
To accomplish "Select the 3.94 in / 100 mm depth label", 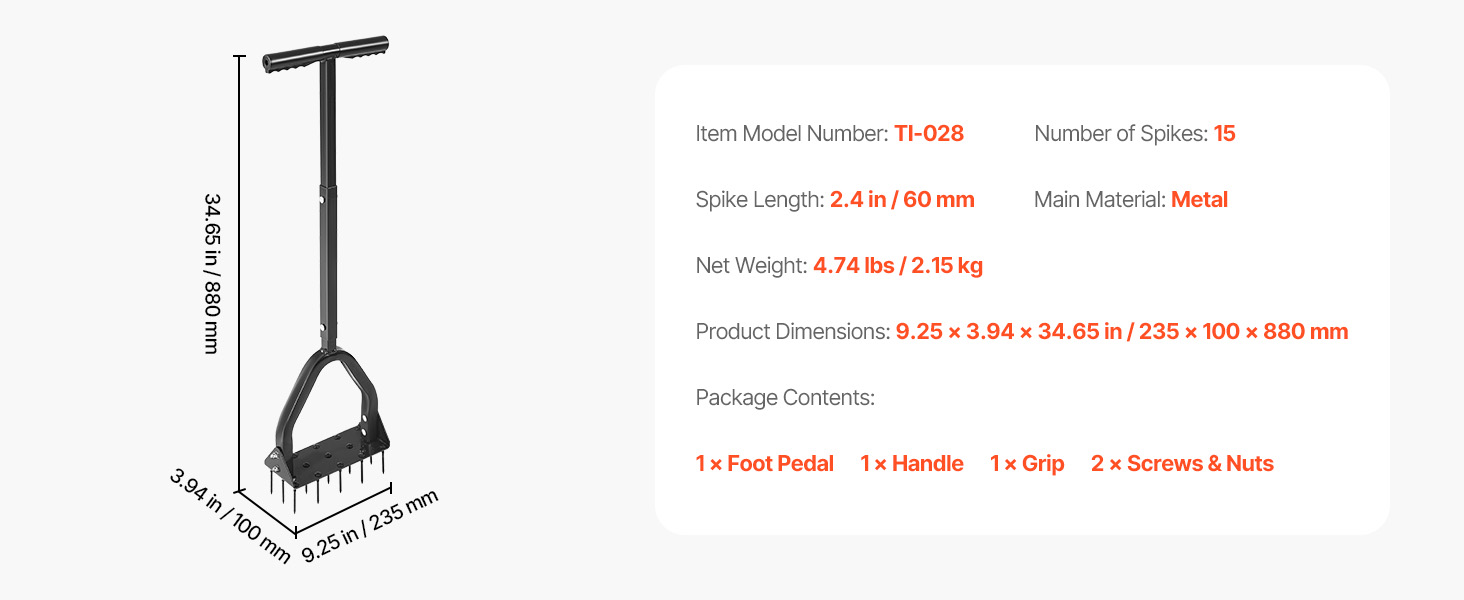I will click(x=229, y=516).
